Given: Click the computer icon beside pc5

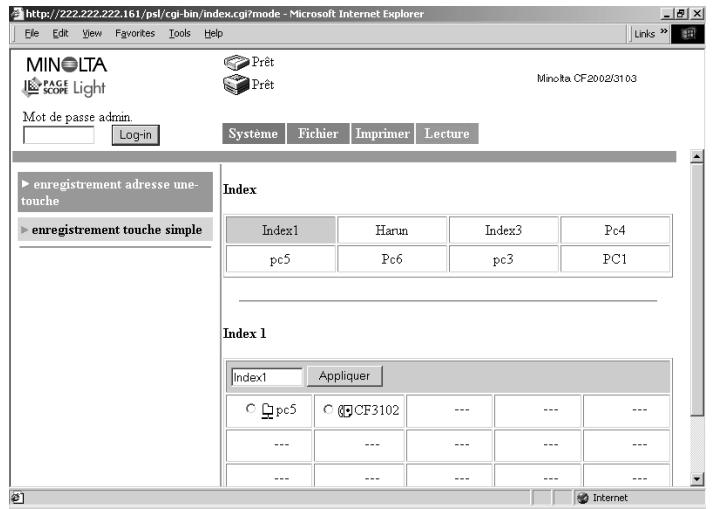Looking at the screenshot, I should pyautogui.click(x=267, y=411).
